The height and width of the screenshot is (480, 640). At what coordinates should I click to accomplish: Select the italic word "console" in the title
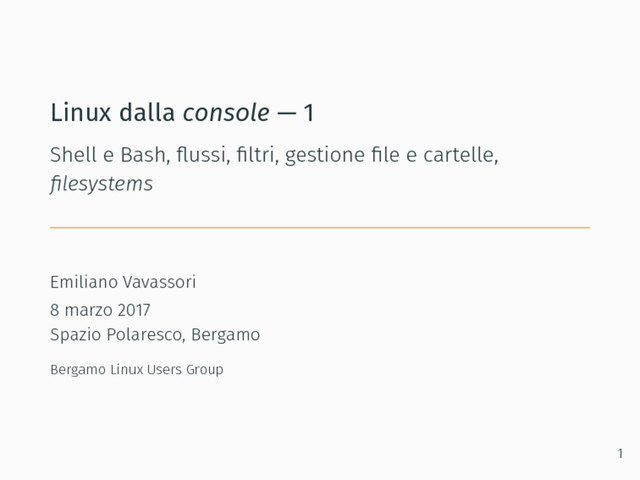pos(226,114)
